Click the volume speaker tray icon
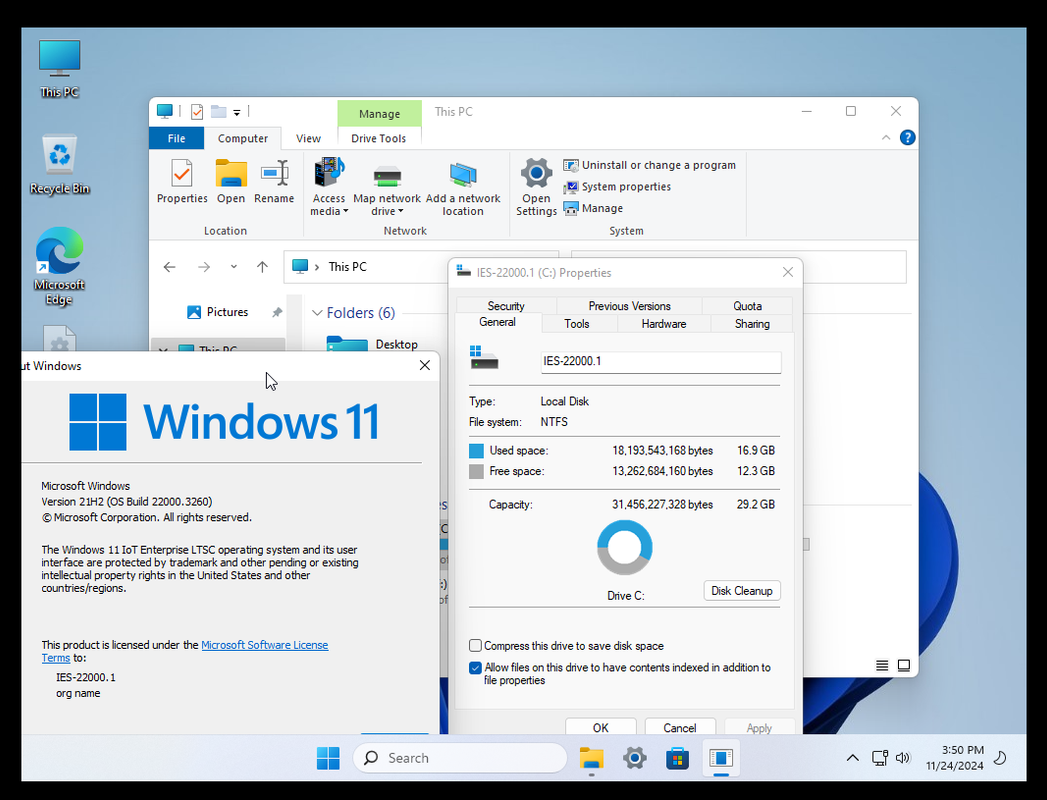This screenshot has height=800, width=1047. coord(903,758)
